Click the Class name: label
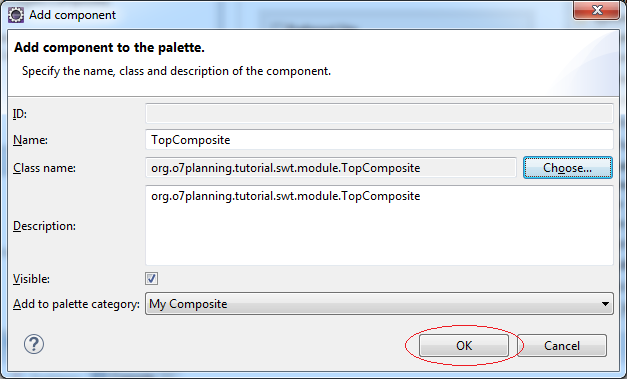 (x=44, y=168)
